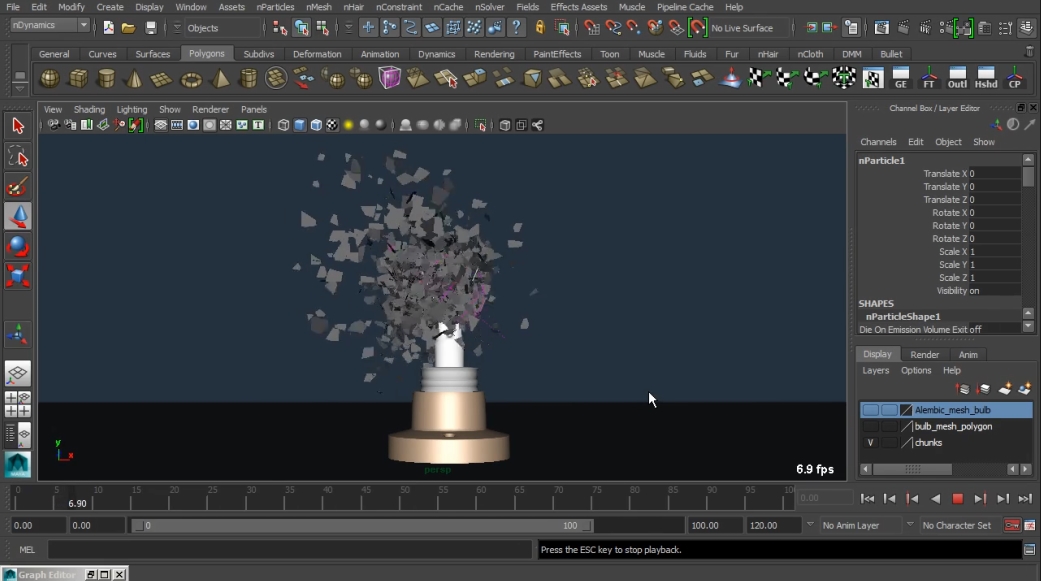Toggle visibility of the bulb_mesh_polygon layer
Image resolution: width=1041 pixels, height=581 pixels.
870,427
